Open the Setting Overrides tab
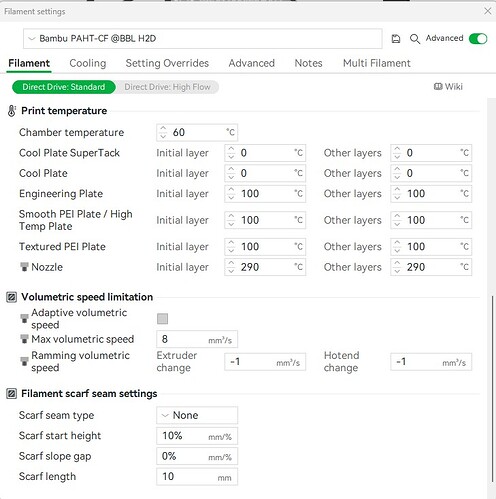 167,63
